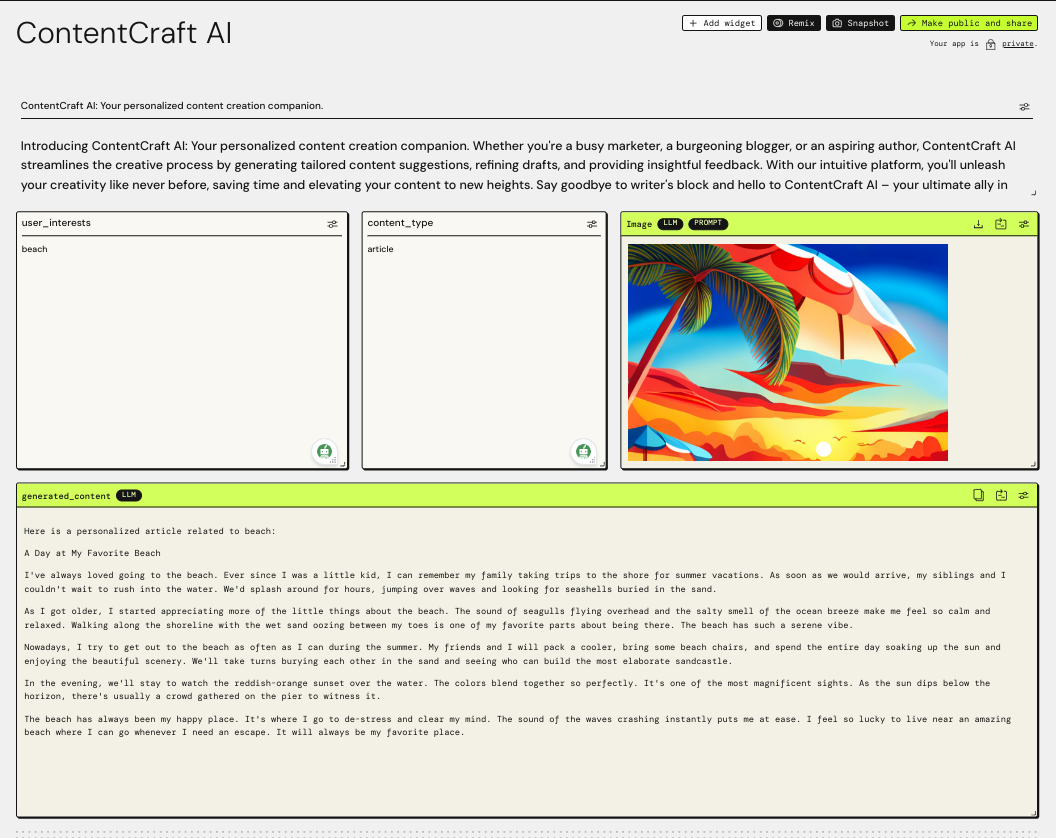Click robot assistant icon in user_interests box
1056x838 pixels.
click(x=325, y=451)
